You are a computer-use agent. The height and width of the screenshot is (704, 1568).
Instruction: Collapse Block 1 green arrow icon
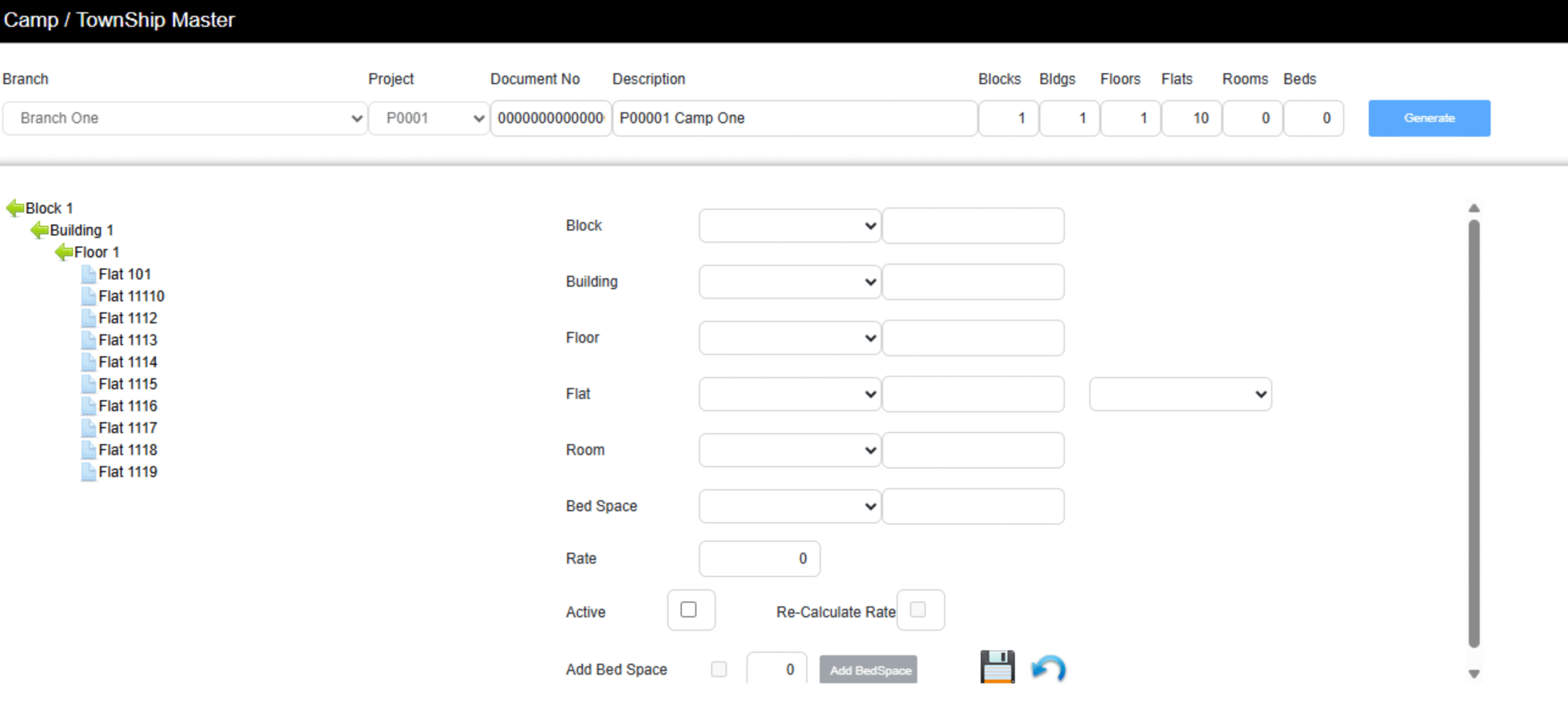point(15,208)
